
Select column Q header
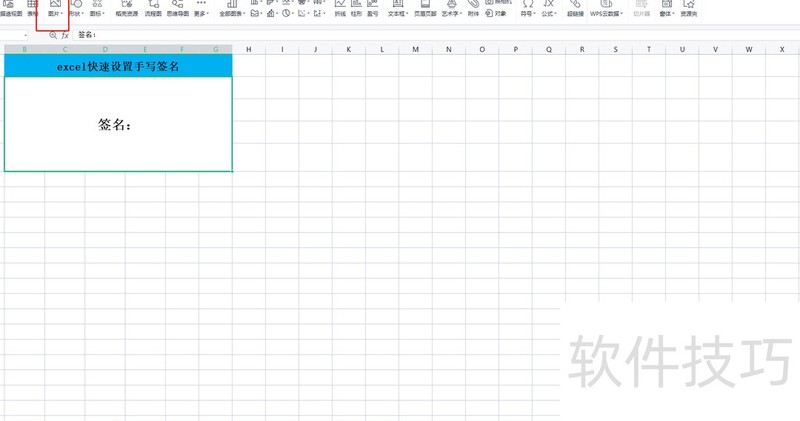click(549, 49)
